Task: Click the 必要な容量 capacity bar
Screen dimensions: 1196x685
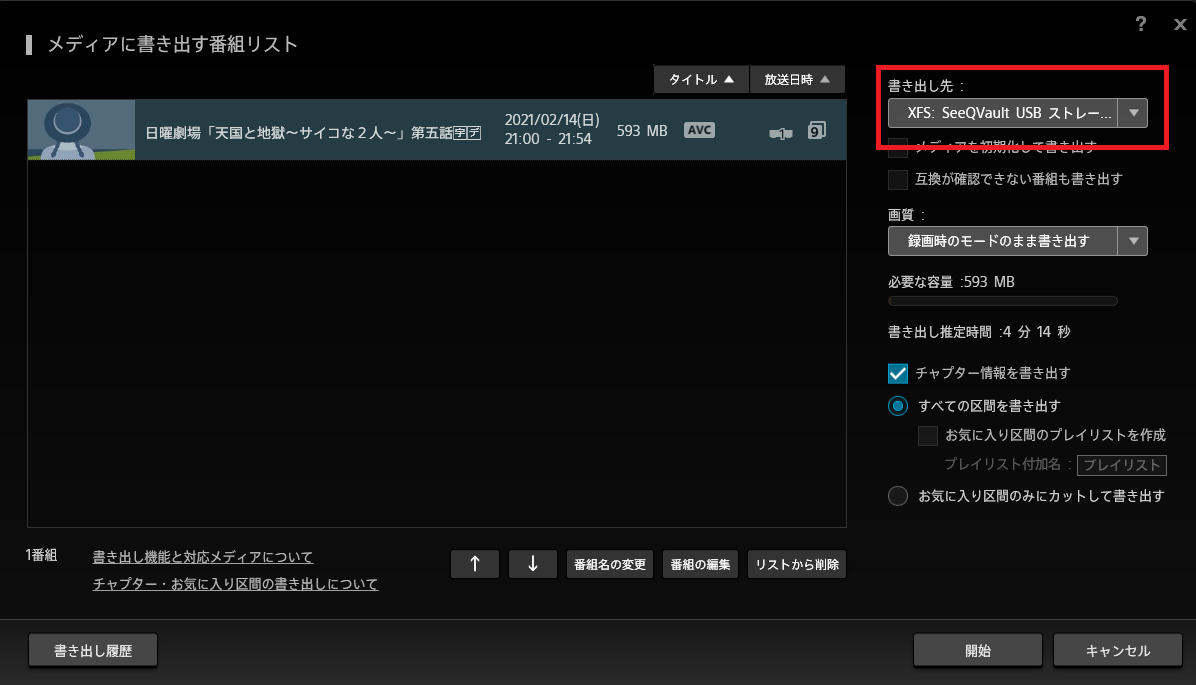Action: pos(1002,301)
